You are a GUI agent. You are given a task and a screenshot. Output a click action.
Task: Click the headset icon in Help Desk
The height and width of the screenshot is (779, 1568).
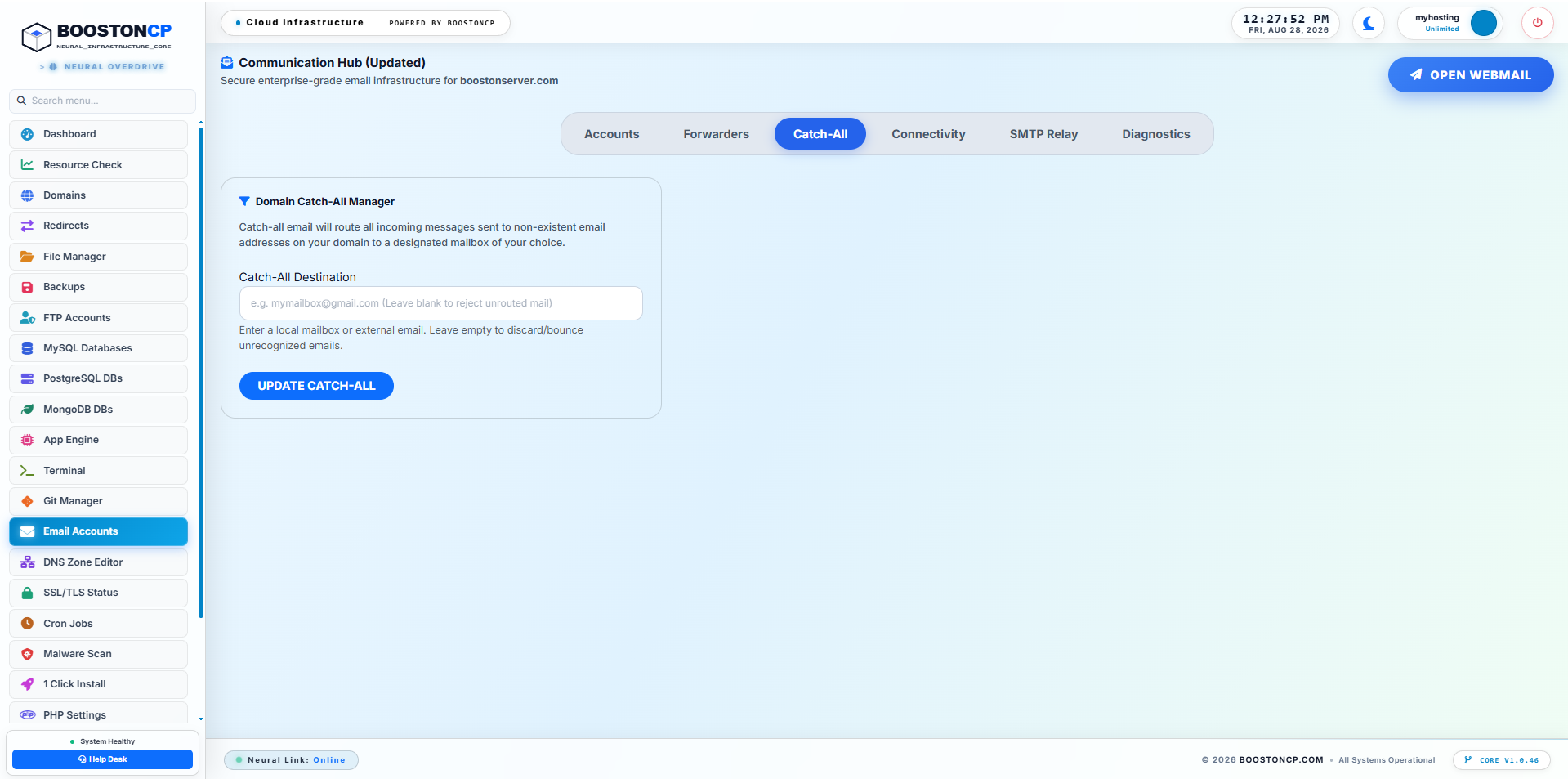pos(82,759)
